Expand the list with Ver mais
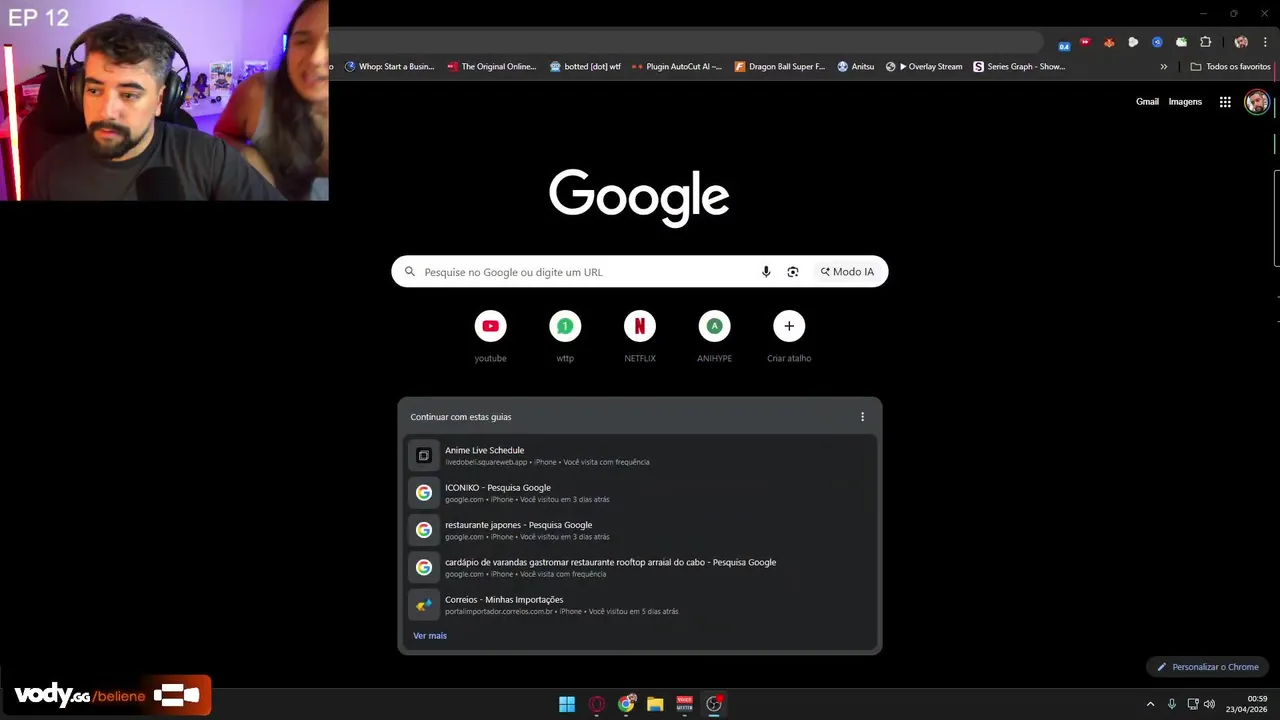Image resolution: width=1280 pixels, height=720 pixels. click(430, 636)
